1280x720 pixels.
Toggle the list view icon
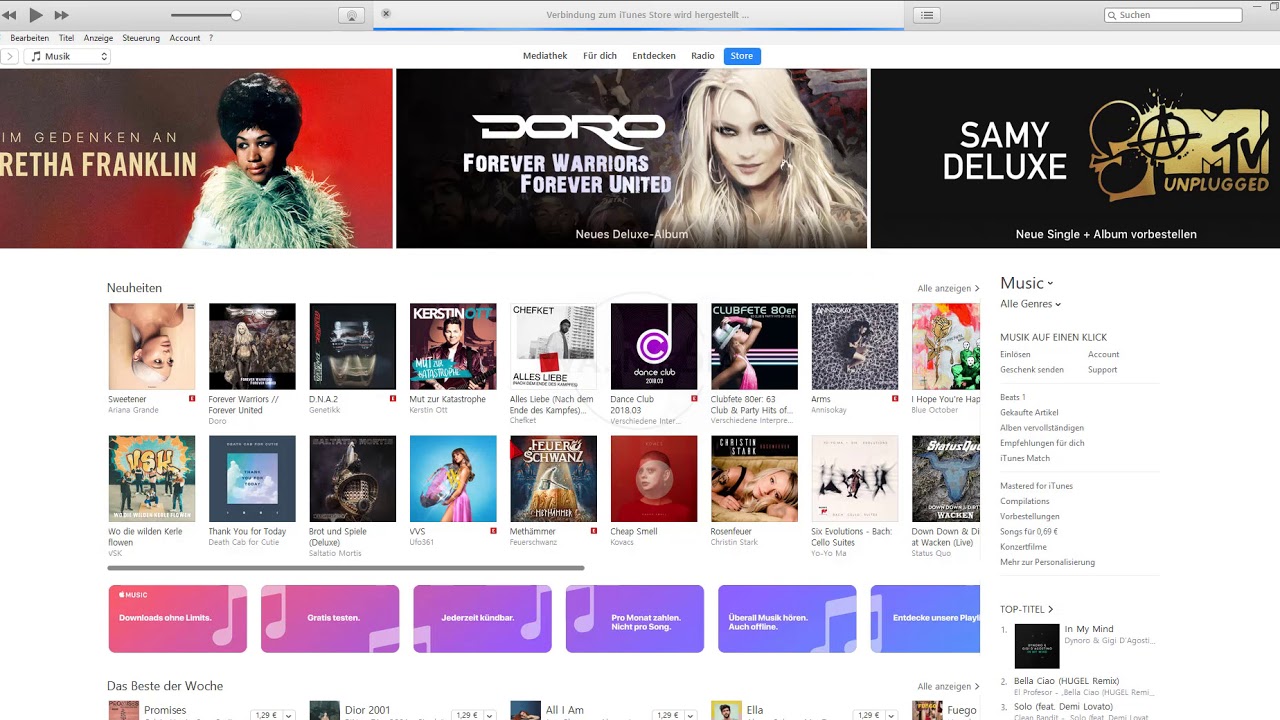pyautogui.click(x=927, y=15)
